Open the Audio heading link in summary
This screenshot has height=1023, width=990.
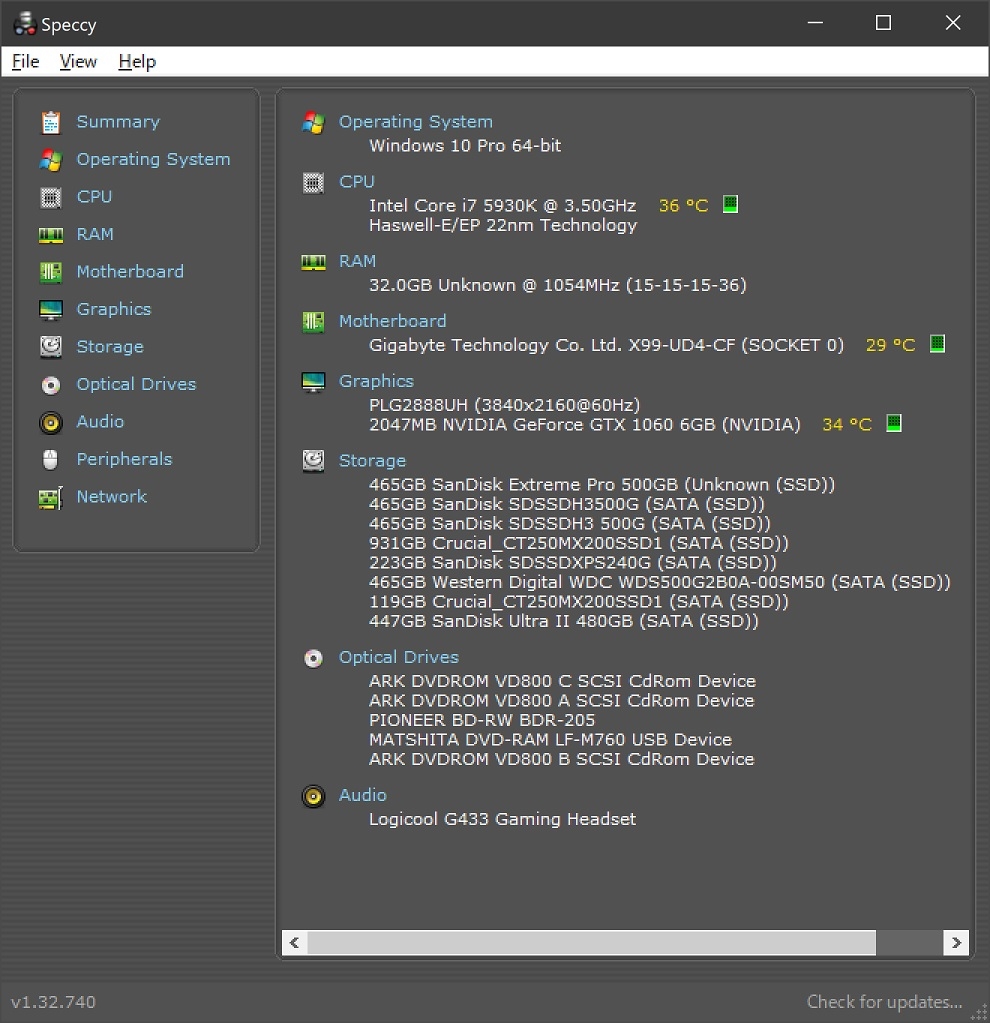[x=362, y=795]
